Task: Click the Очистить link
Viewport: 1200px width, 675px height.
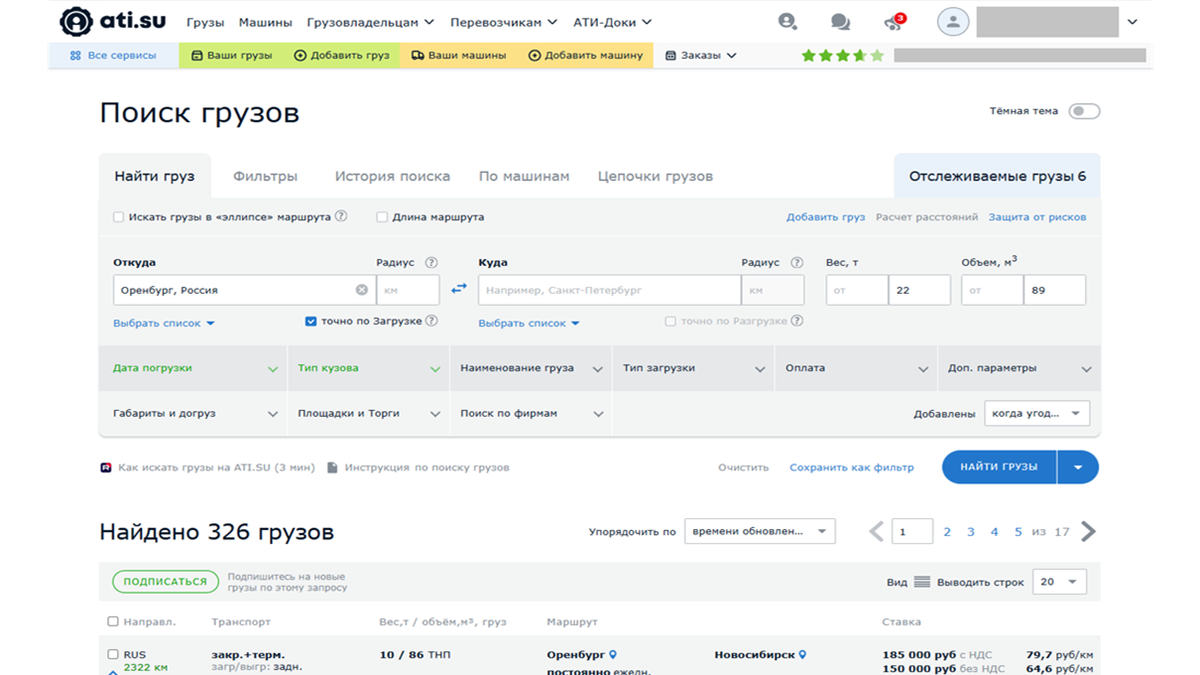Action: [x=743, y=467]
